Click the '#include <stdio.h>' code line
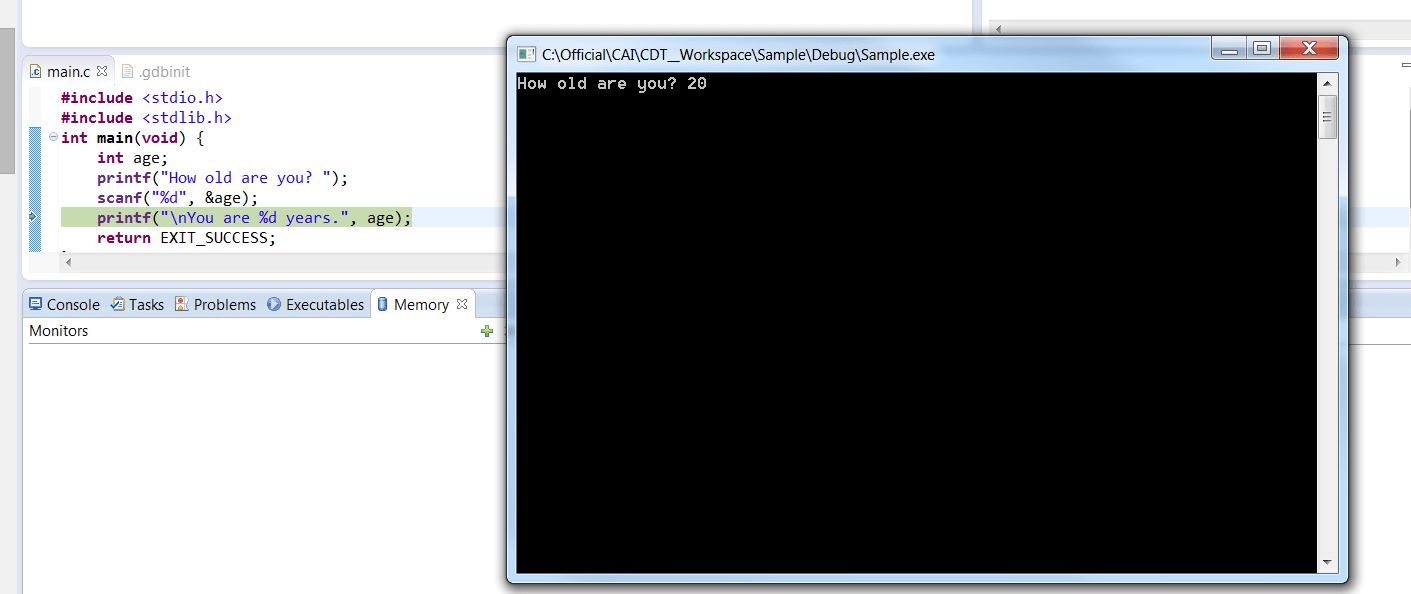1411x594 pixels. pyautogui.click(x=142, y=98)
